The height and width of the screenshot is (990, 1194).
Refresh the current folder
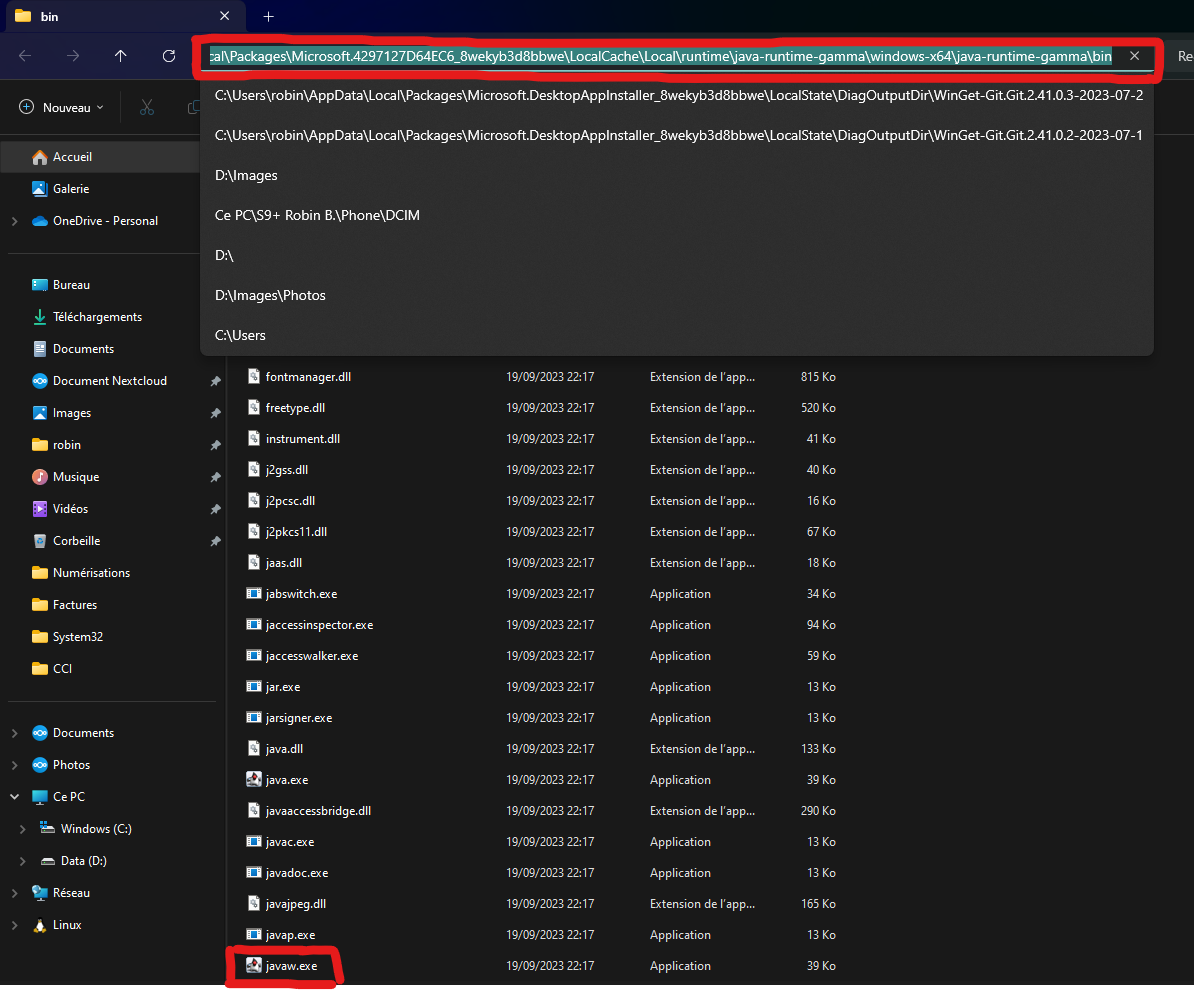(x=169, y=56)
